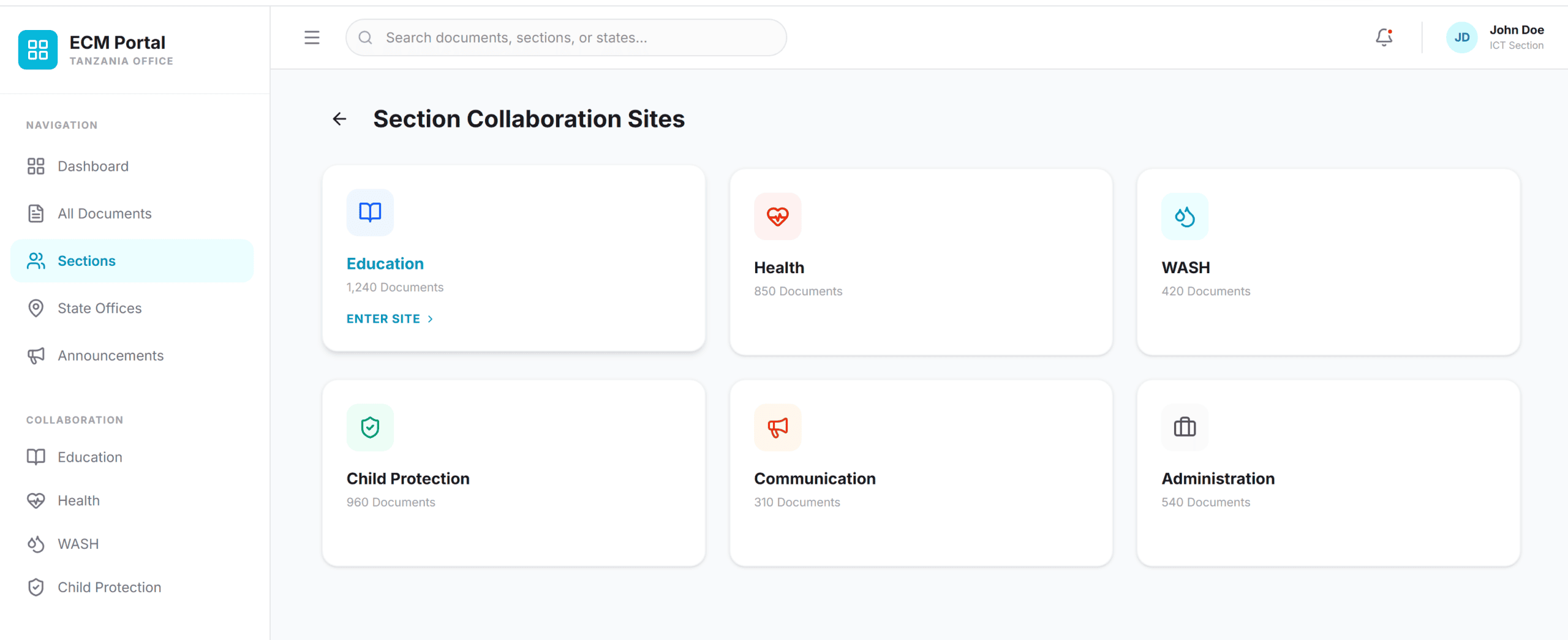Click the Education card book icon

pos(370,213)
